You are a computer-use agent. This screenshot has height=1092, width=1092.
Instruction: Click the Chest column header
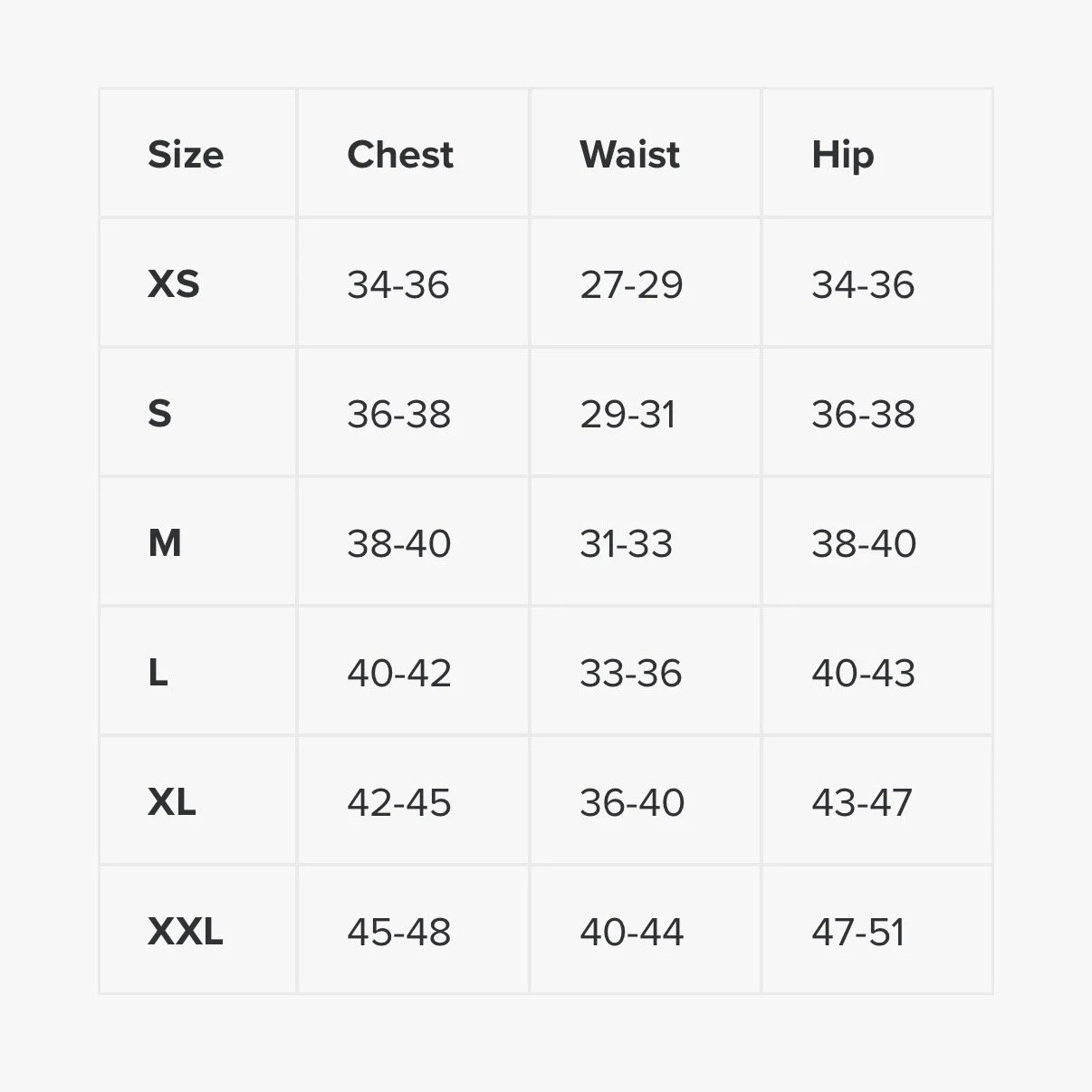(400, 155)
